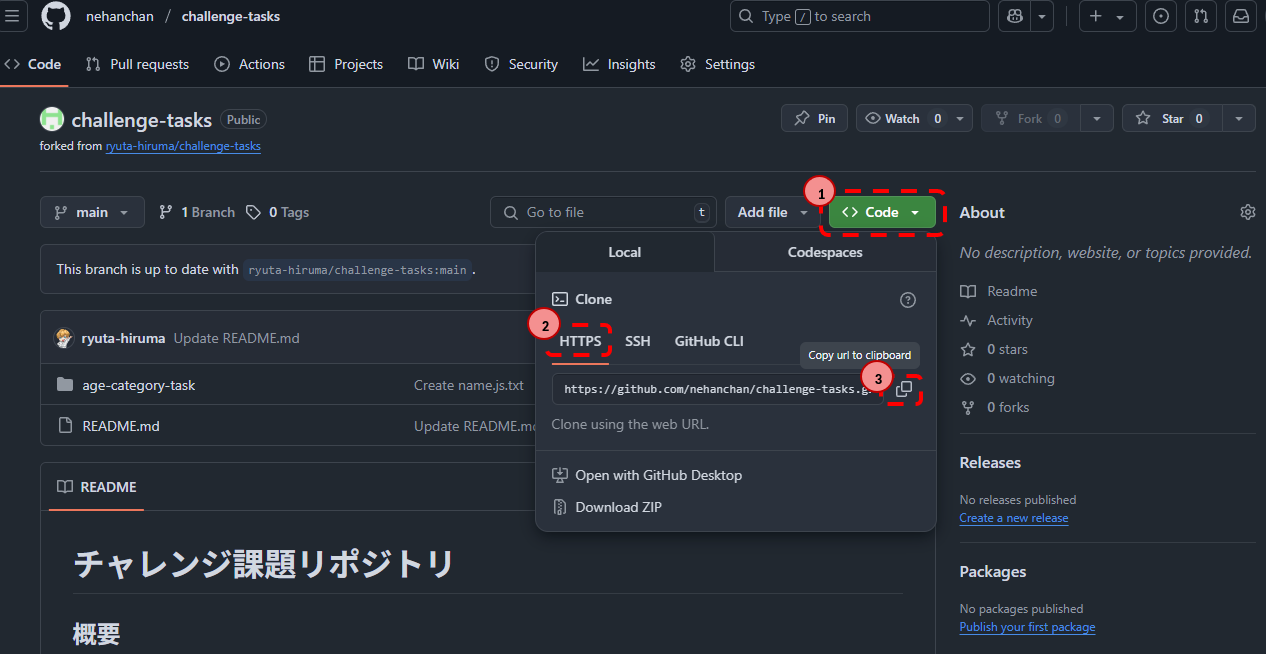View the 1 Branch link
The width and height of the screenshot is (1266, 654).
[x=197, y=212]
